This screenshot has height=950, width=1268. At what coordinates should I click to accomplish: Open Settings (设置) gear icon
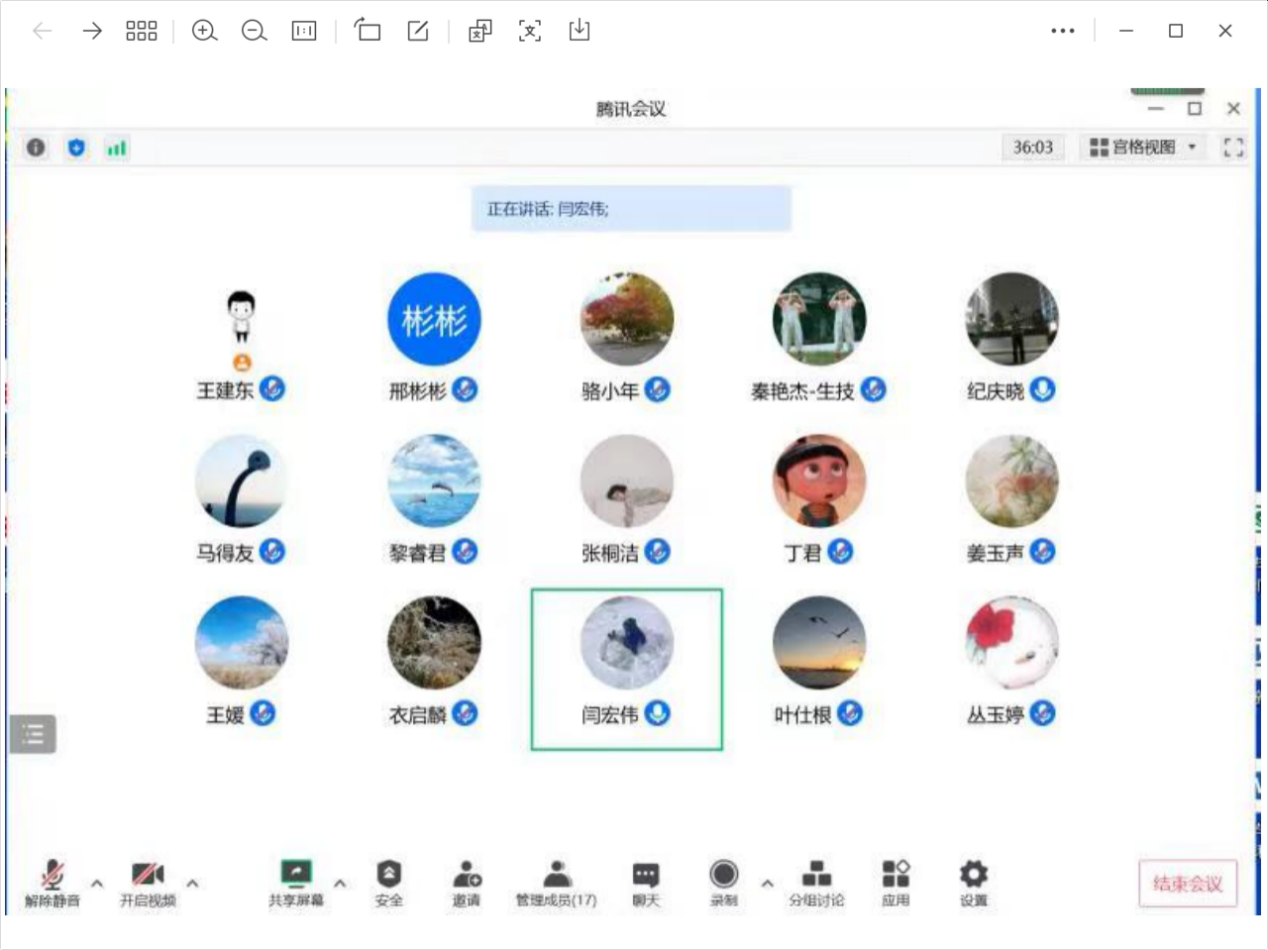[973, 876]
